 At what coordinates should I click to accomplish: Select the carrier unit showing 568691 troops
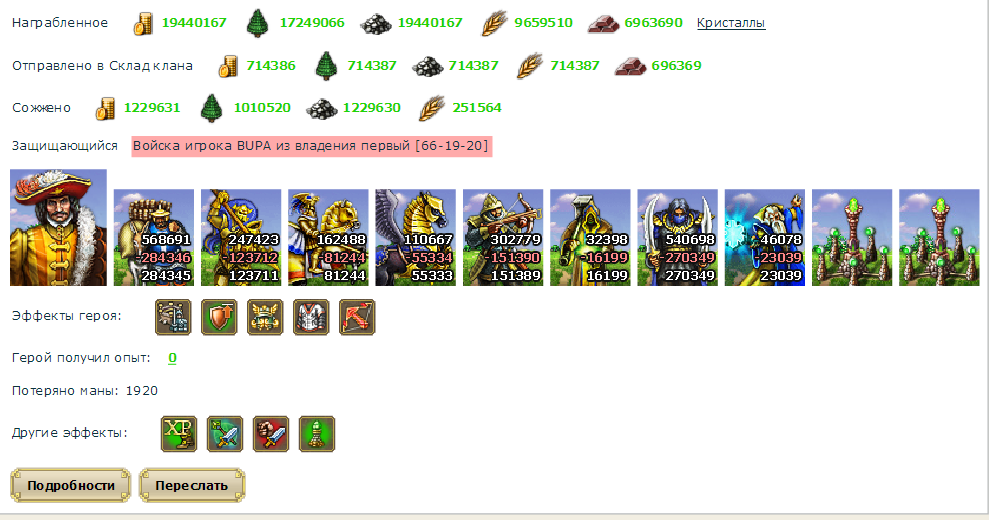click(154, 237)
